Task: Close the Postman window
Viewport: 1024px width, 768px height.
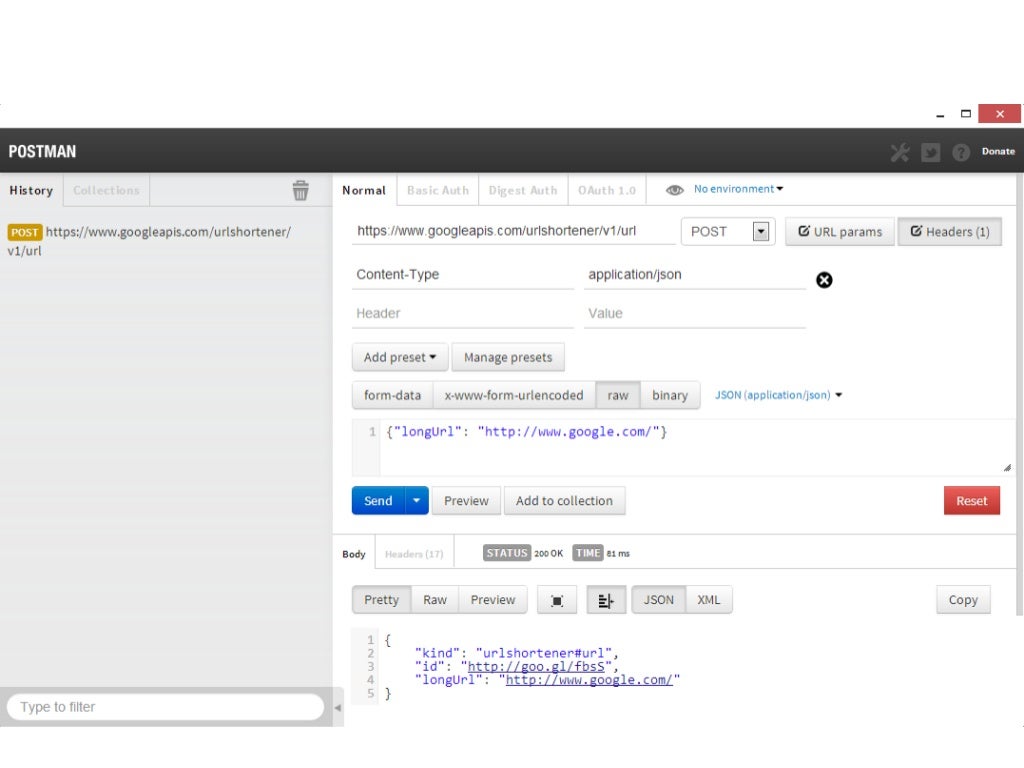Action: (1000, 114)
